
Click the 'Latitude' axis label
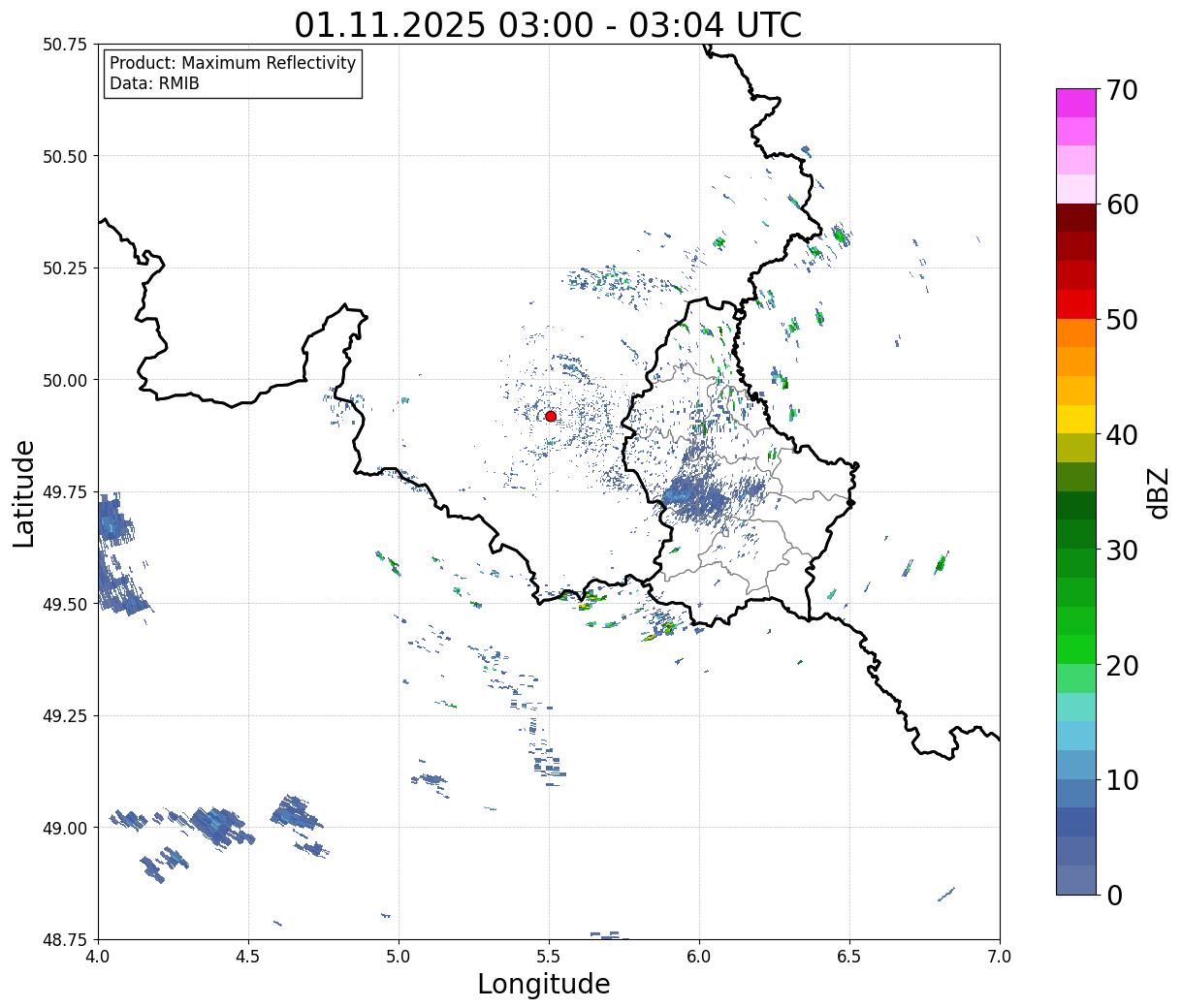[24, 492]
